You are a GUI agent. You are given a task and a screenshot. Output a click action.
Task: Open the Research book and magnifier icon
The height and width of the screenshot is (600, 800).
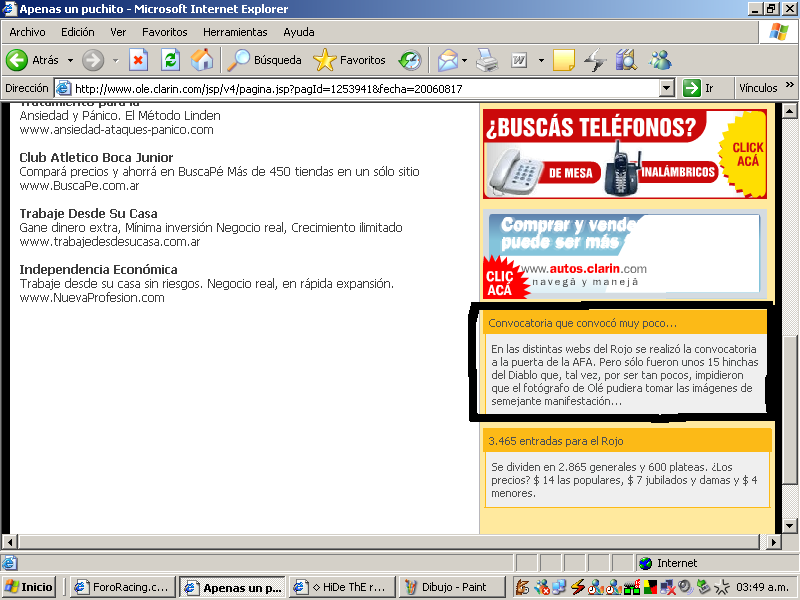[627, 60]
